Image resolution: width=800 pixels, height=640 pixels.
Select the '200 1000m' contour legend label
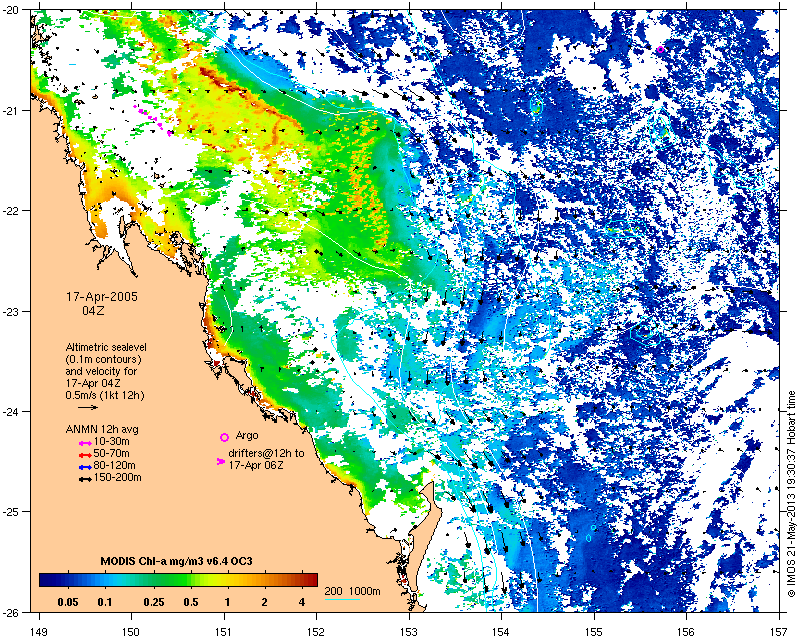pyautogui.click(x=353, y=592)
